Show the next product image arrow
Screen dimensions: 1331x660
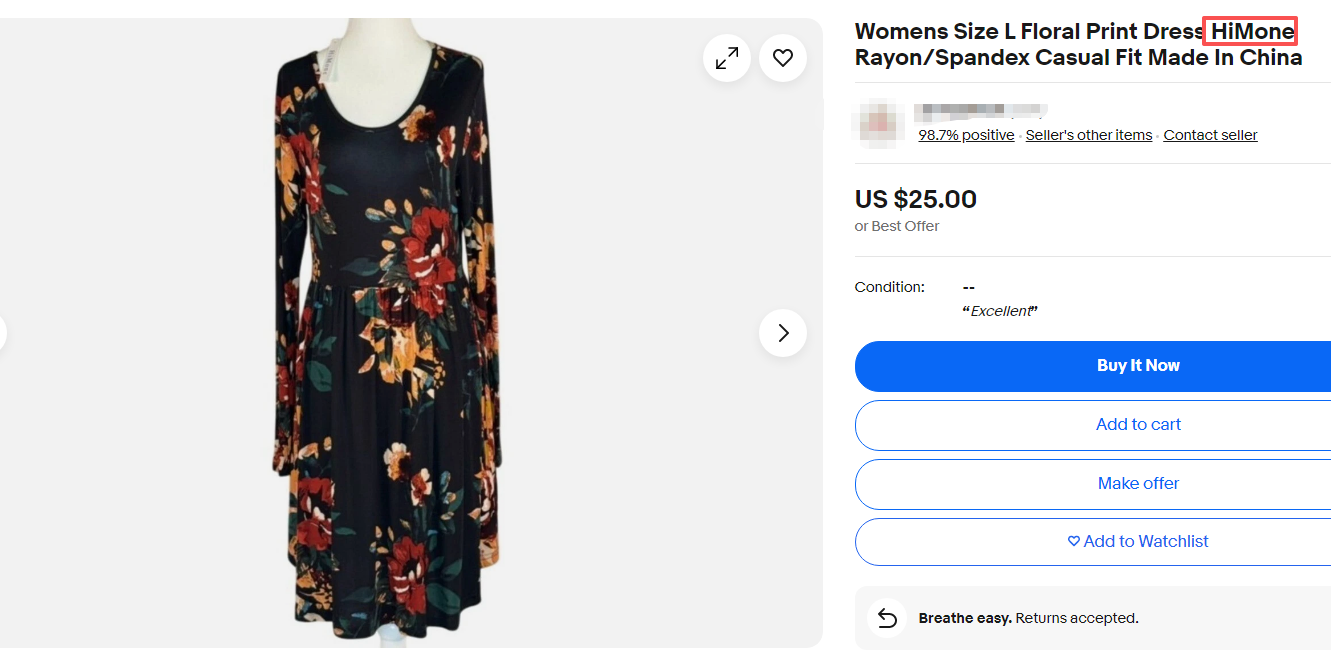783,333
